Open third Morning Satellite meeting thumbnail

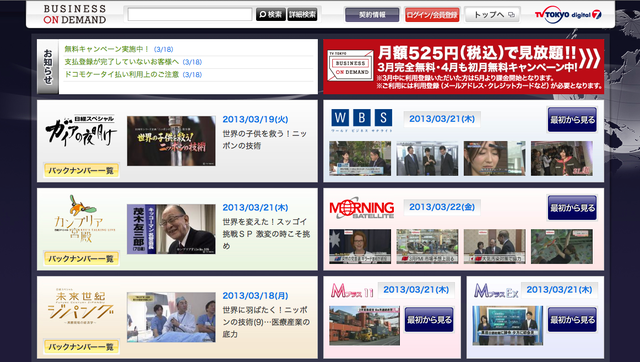coord(494,246)
